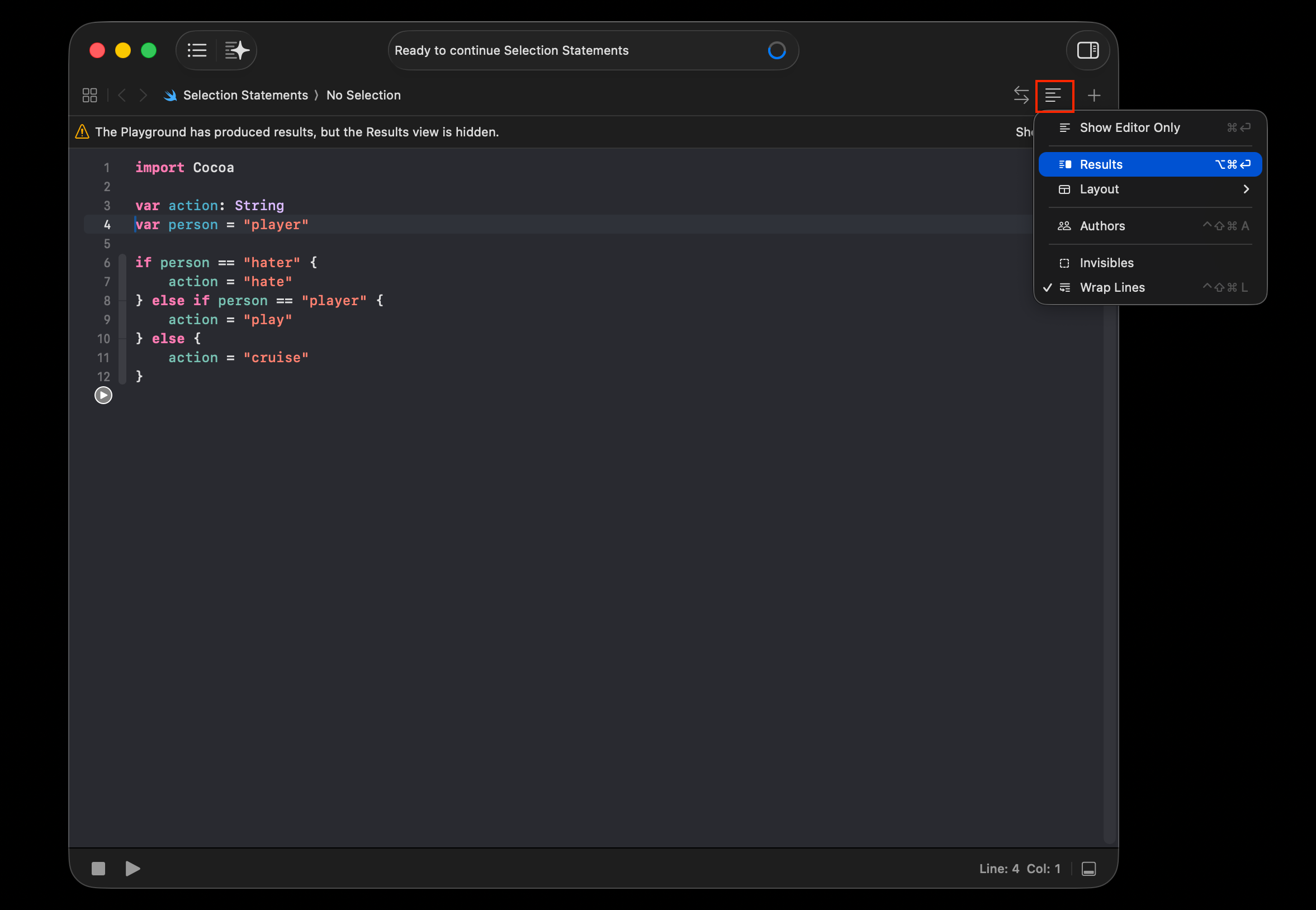Toggle the inspector panel on right
Screen dimensions: 1316x910
pyautogui.click(x=1087, y=50)
